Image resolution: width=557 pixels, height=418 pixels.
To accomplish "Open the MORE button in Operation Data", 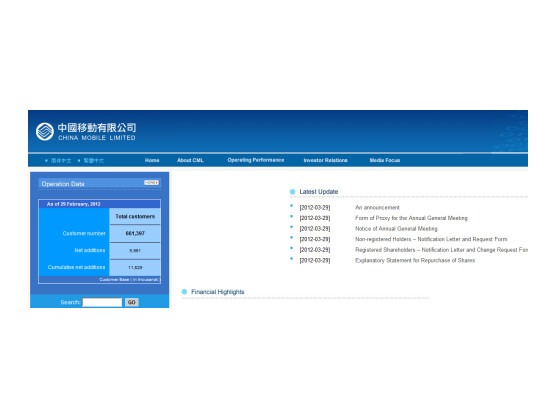I will 151,183.
